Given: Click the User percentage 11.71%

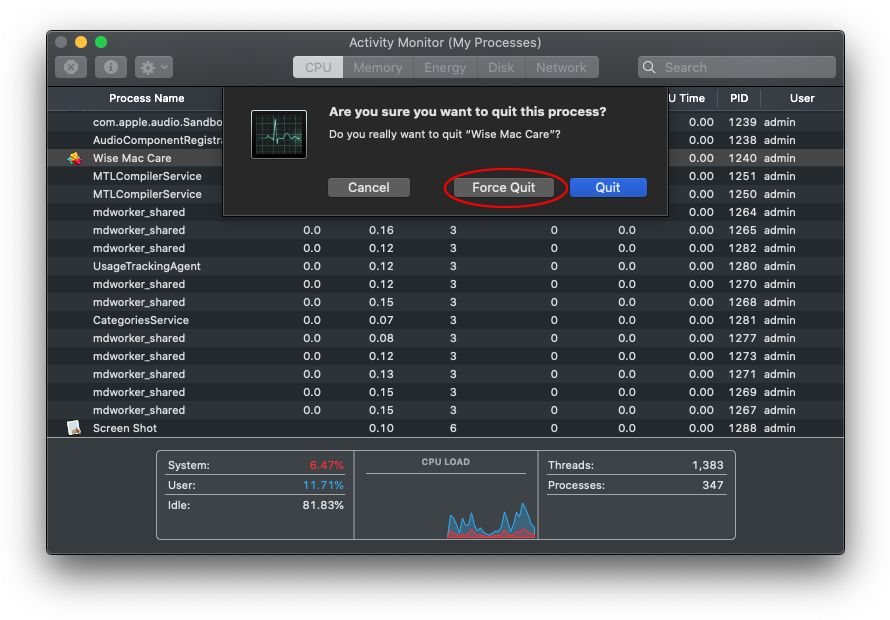Looking at the screenshot, I should [324, 485].
